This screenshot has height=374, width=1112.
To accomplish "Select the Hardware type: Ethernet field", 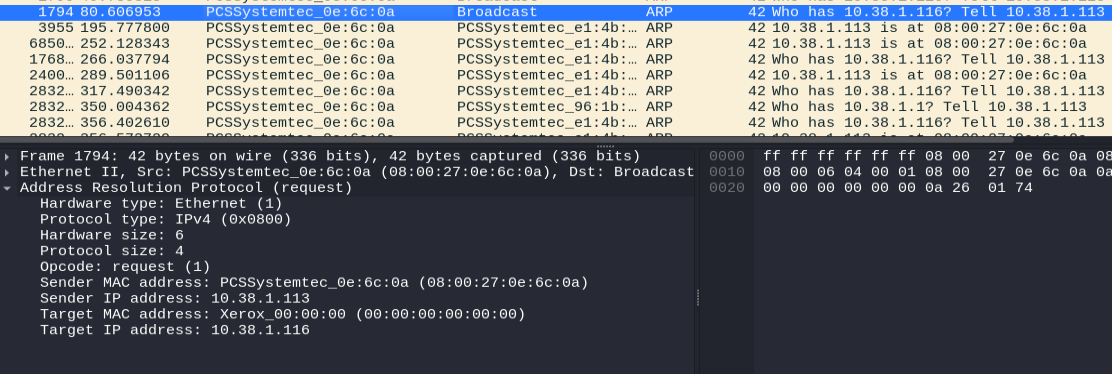I will tap(348, 204).
